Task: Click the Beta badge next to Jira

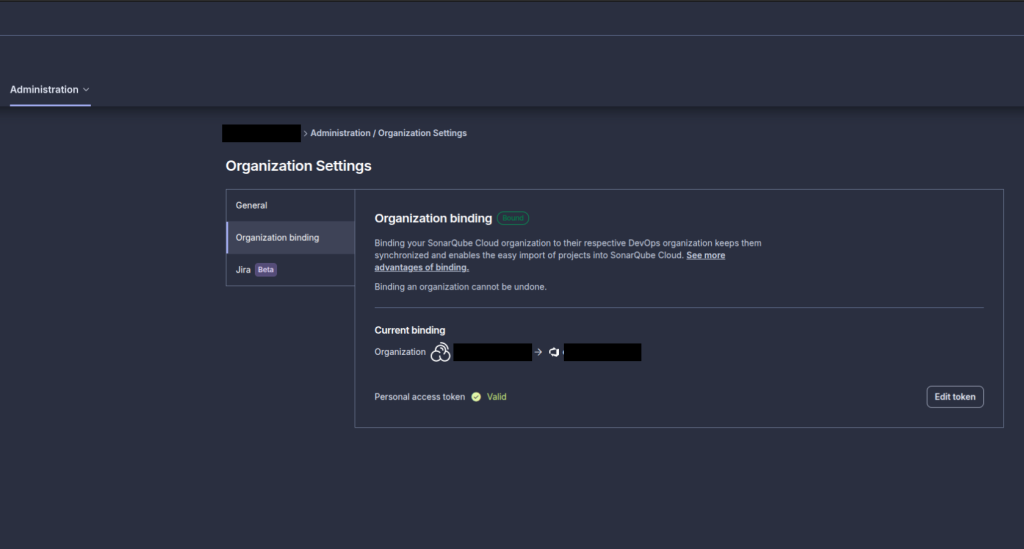Action: [x=265, y=270]
